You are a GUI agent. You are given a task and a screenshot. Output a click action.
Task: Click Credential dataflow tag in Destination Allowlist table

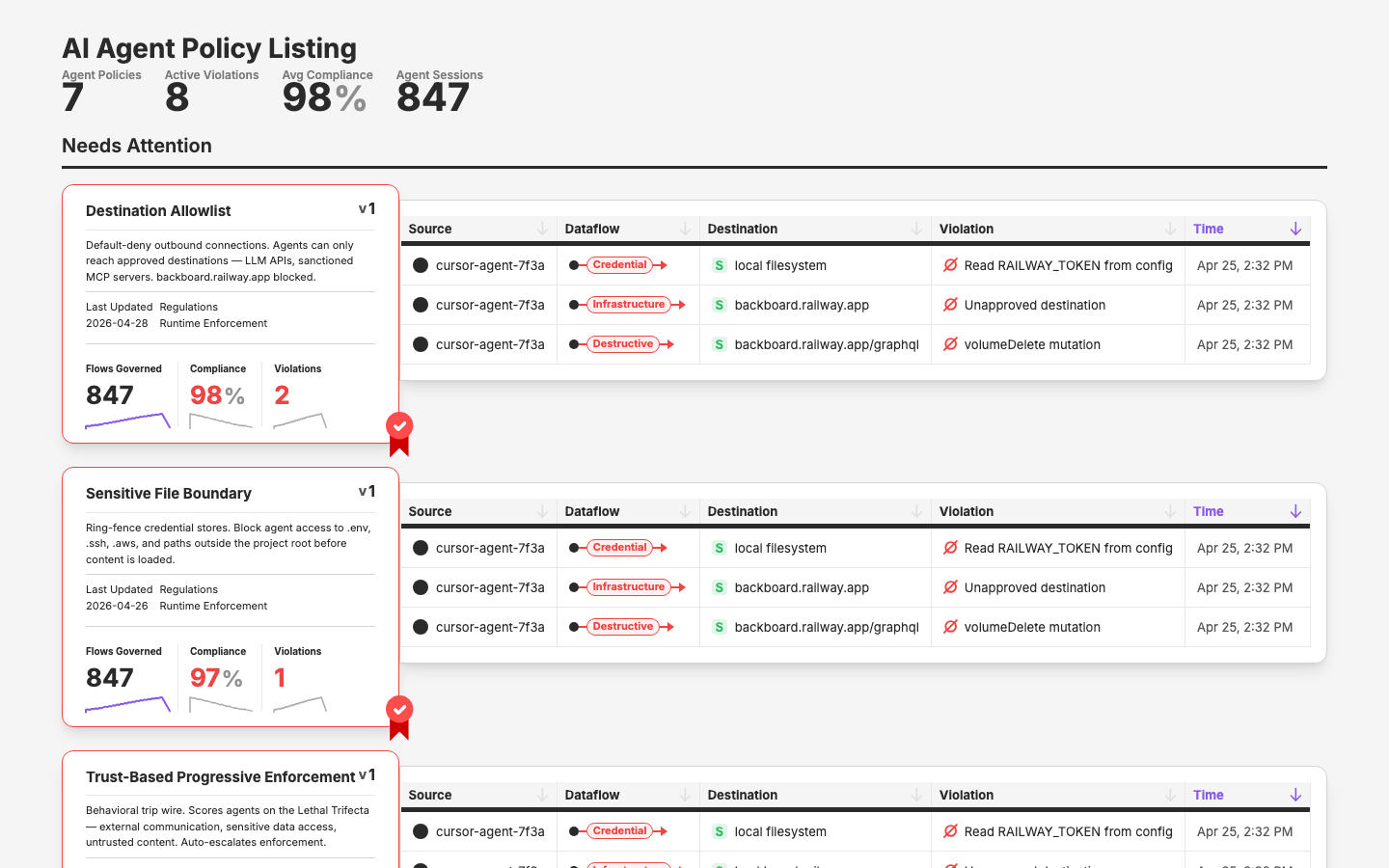619,265
